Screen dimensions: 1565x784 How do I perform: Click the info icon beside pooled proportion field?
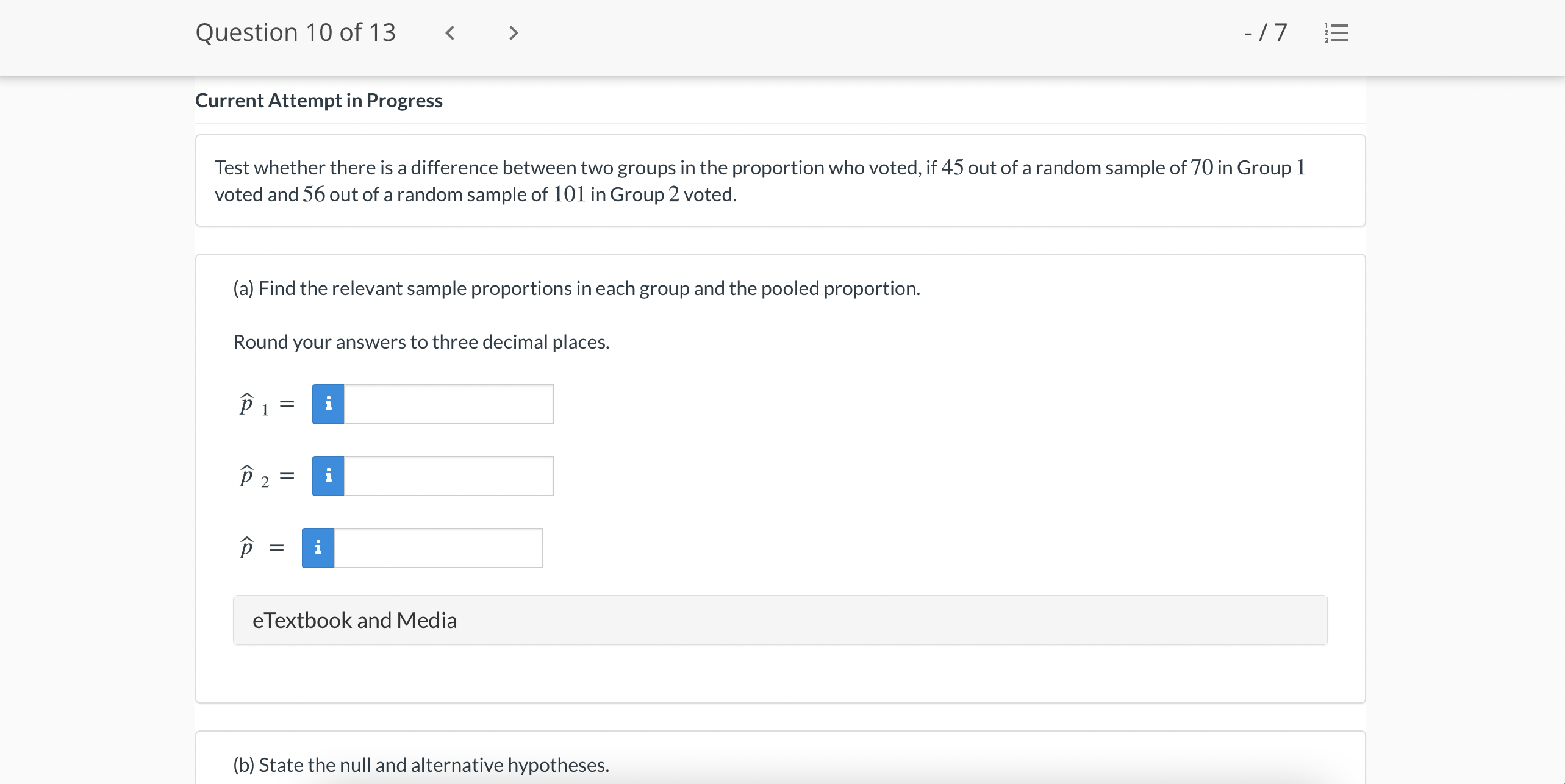click(x=318, y=547)
